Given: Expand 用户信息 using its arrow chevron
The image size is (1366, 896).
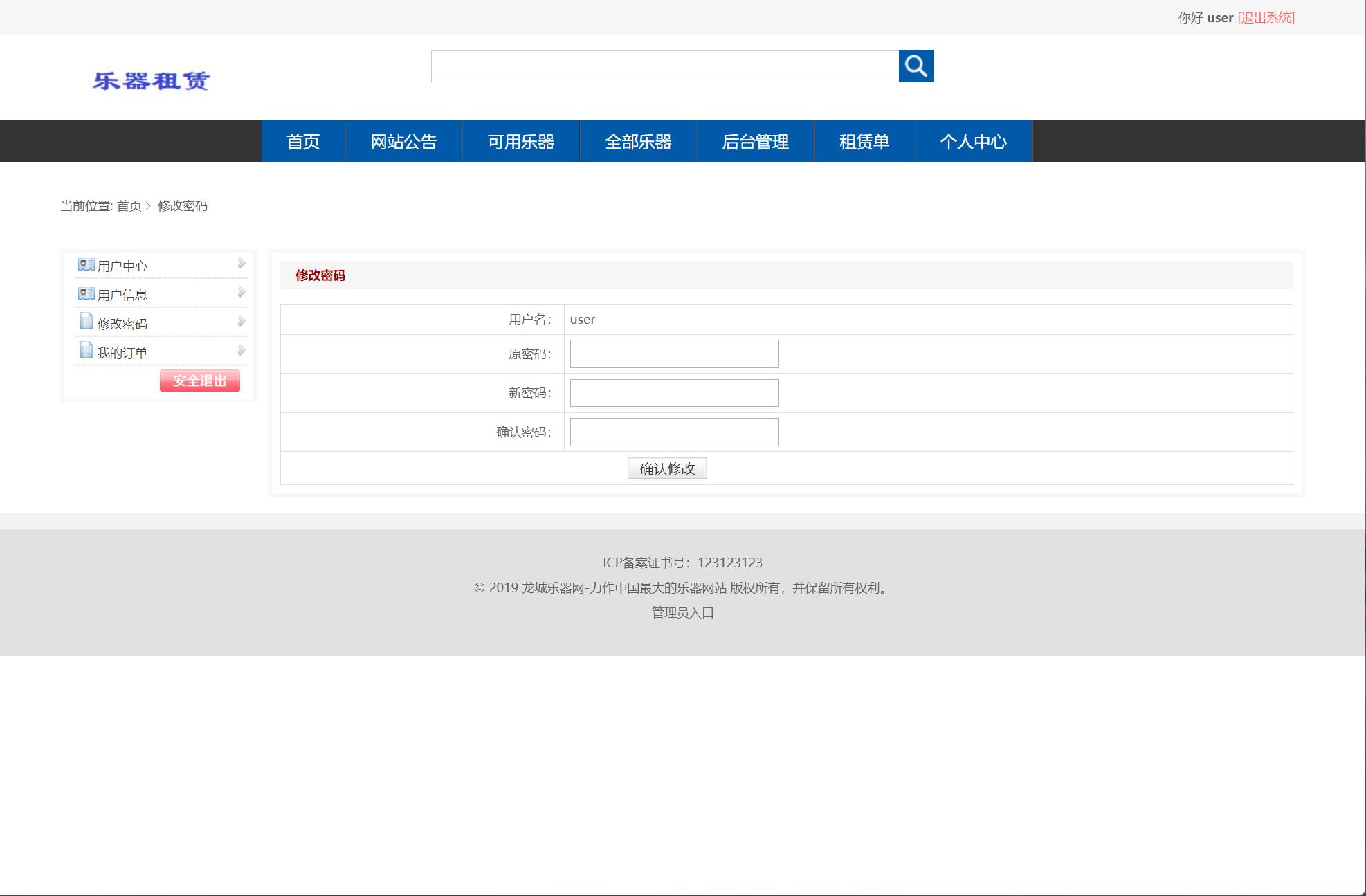Looking at the screenshot, I should point(241,291).
